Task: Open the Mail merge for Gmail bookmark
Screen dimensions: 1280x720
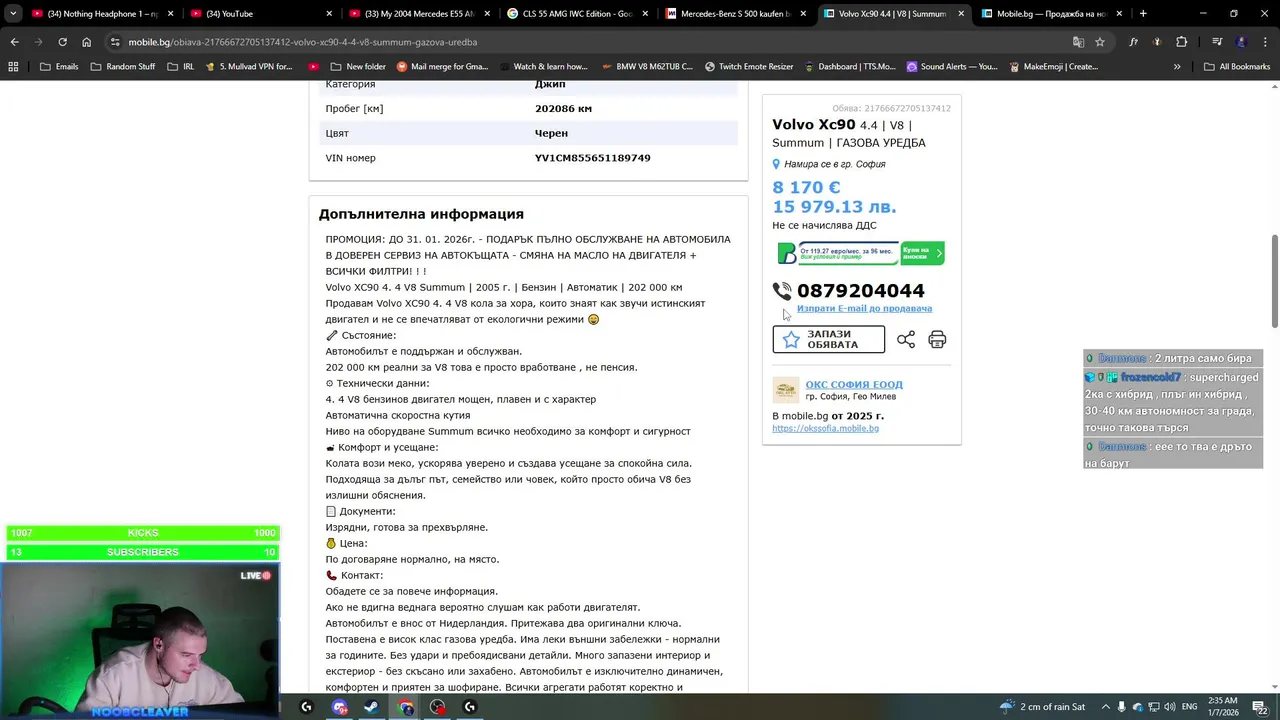Action: pos(442,67)
